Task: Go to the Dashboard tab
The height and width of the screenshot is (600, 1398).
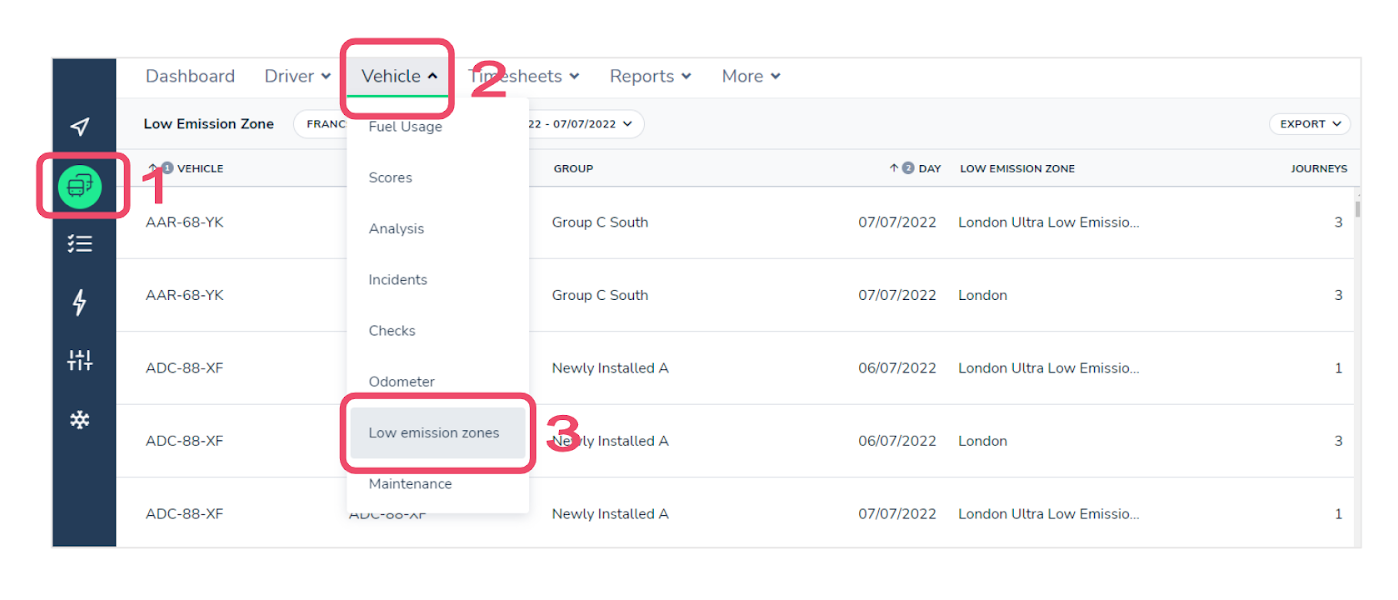Action: coord(190,76)
